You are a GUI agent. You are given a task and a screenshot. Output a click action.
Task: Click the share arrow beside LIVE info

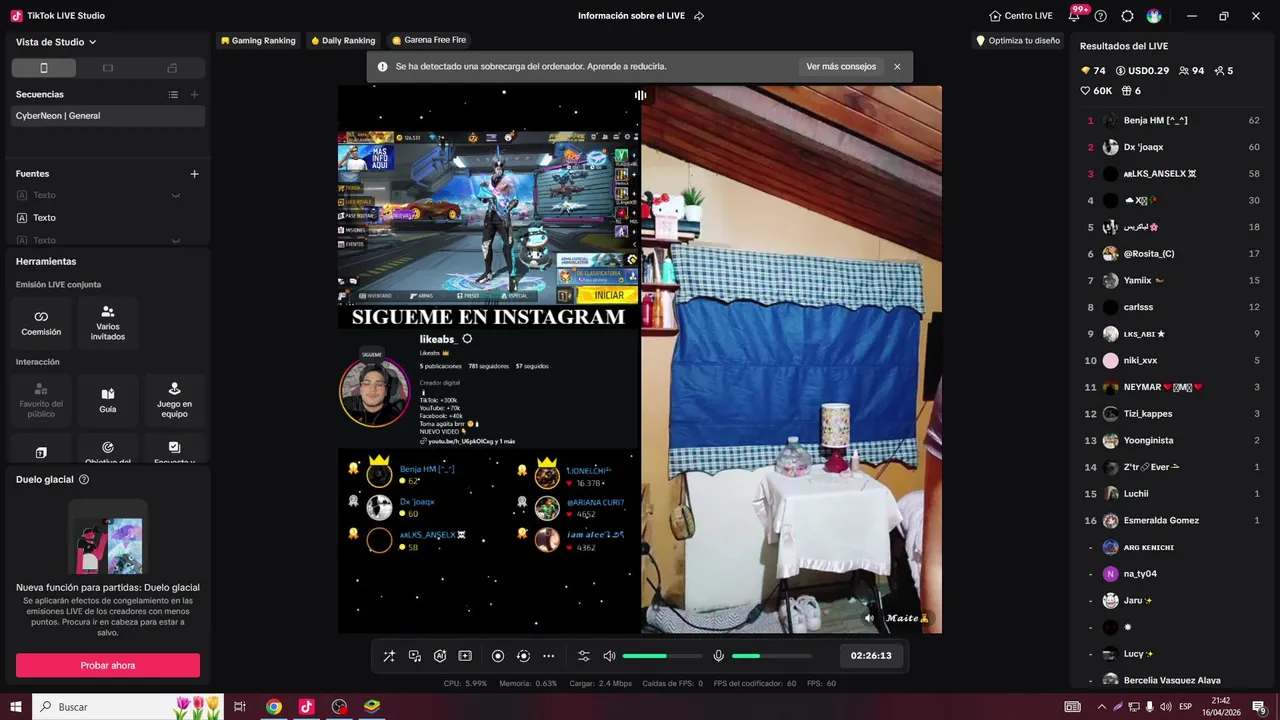click(699, 16)
